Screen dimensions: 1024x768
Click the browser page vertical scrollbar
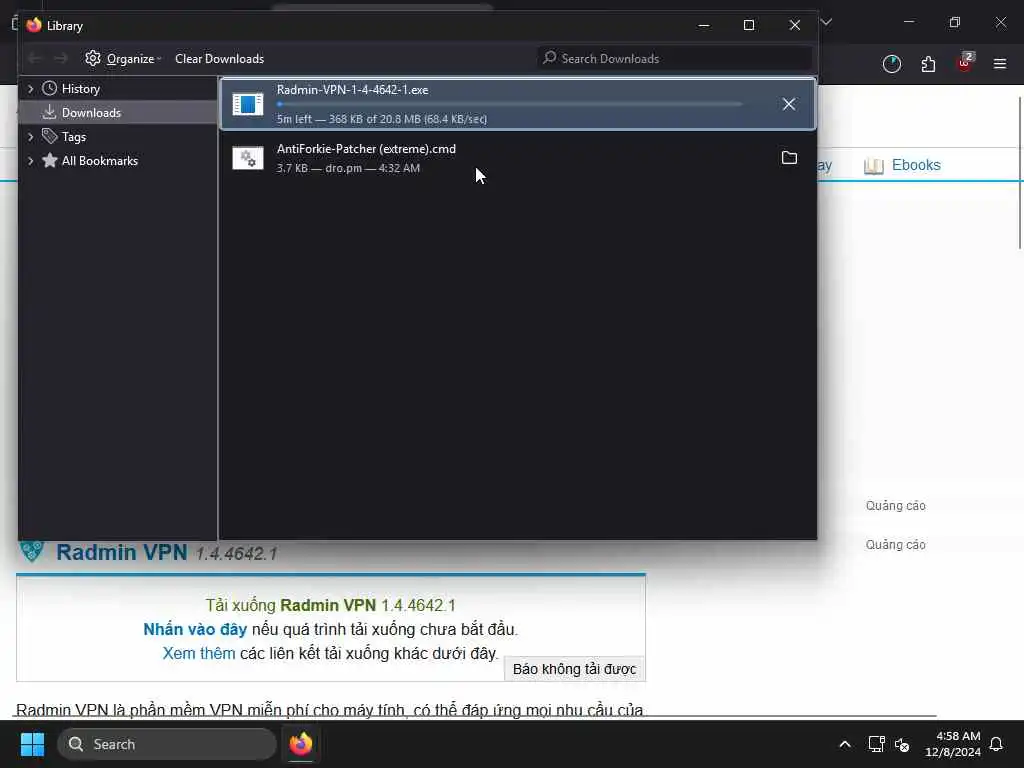pyautogui.click(x=1020, y=172)
